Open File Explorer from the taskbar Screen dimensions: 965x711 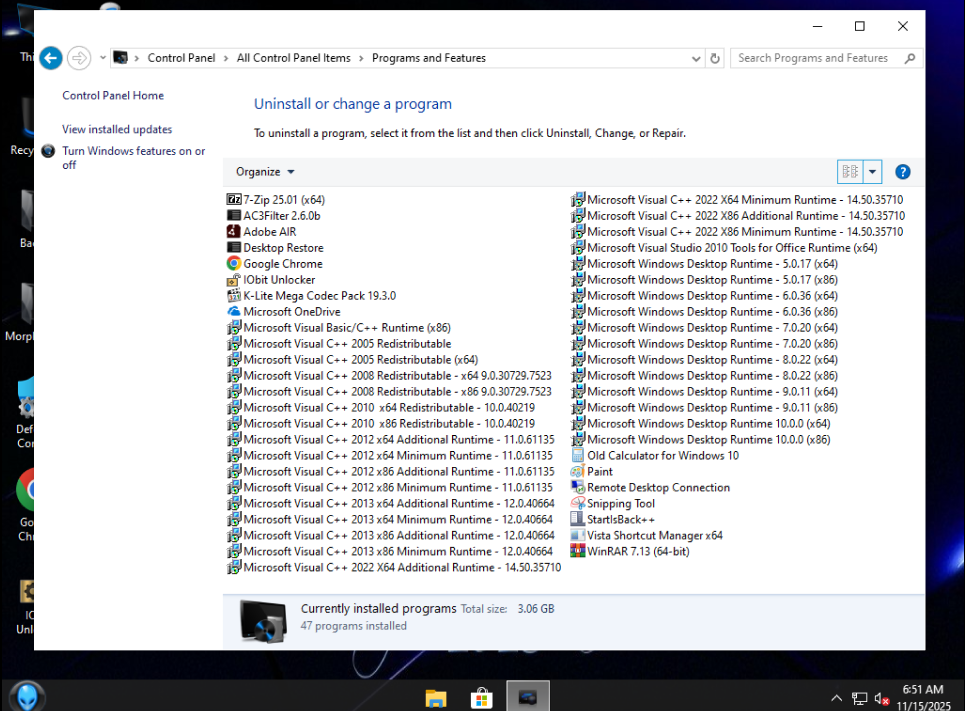pos(435,697)
